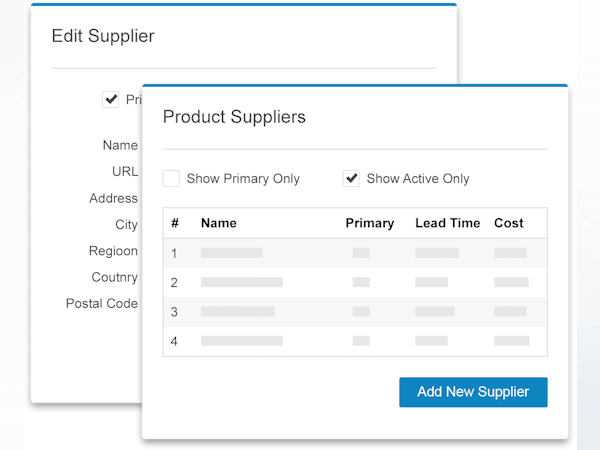Click the Address field label
This screenshot has width=600, height=450.
point(113,198)
